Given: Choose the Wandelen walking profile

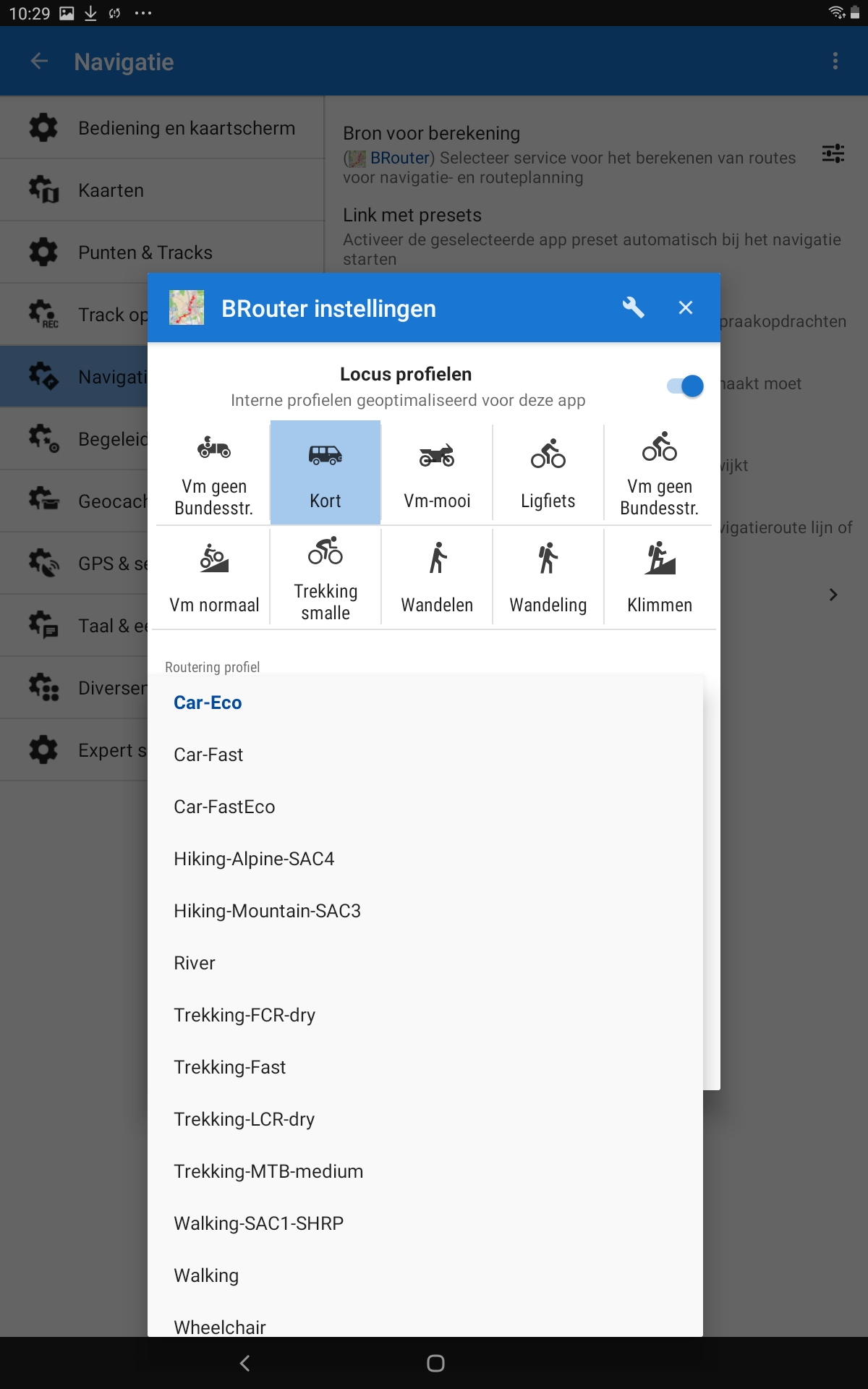Looking at the screenshot, I should coord(437,577).
